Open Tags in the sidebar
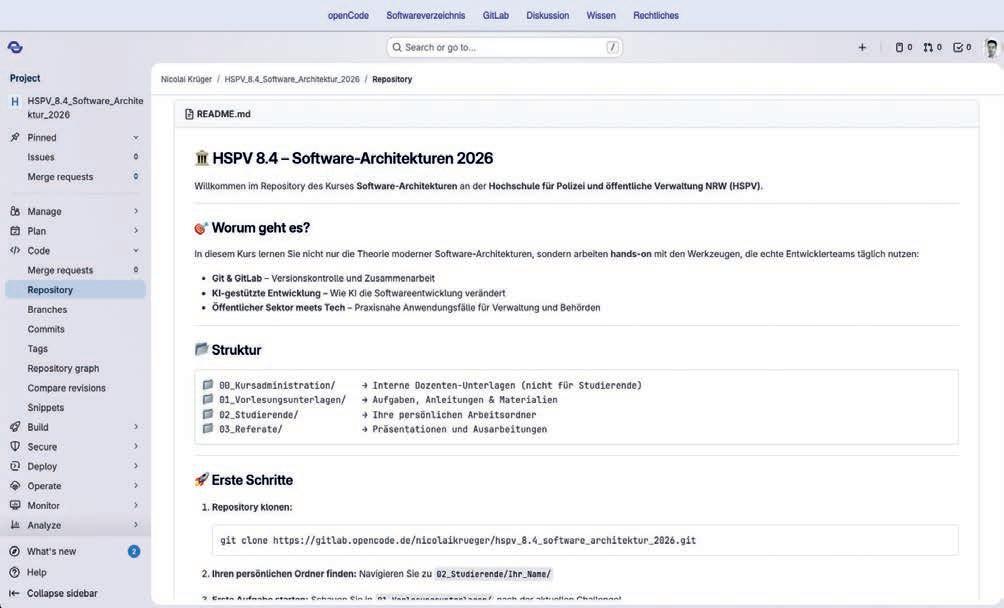The image size is (1004, 608). (76, 349)
